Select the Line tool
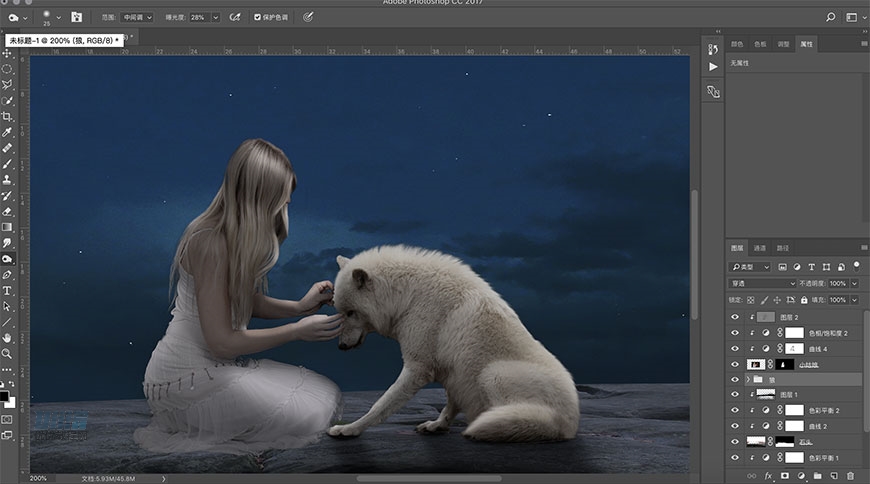Image resolution: width=870 pixels, height=484 pixels. pyautogui.click(x=7, y=322)
